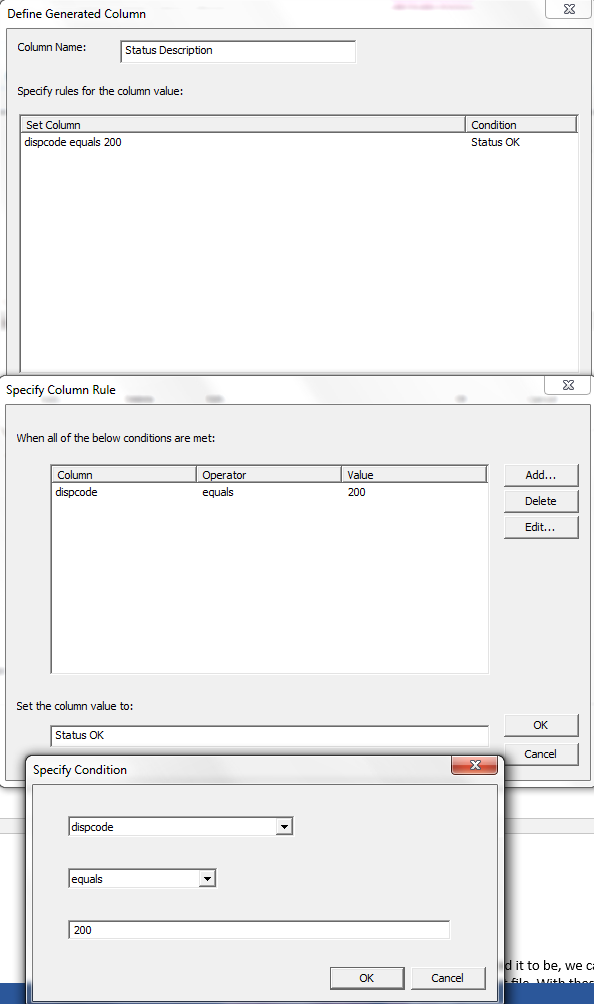Click the Edit... button
This screenshot has width=594, height=1004.
[541, 528]
